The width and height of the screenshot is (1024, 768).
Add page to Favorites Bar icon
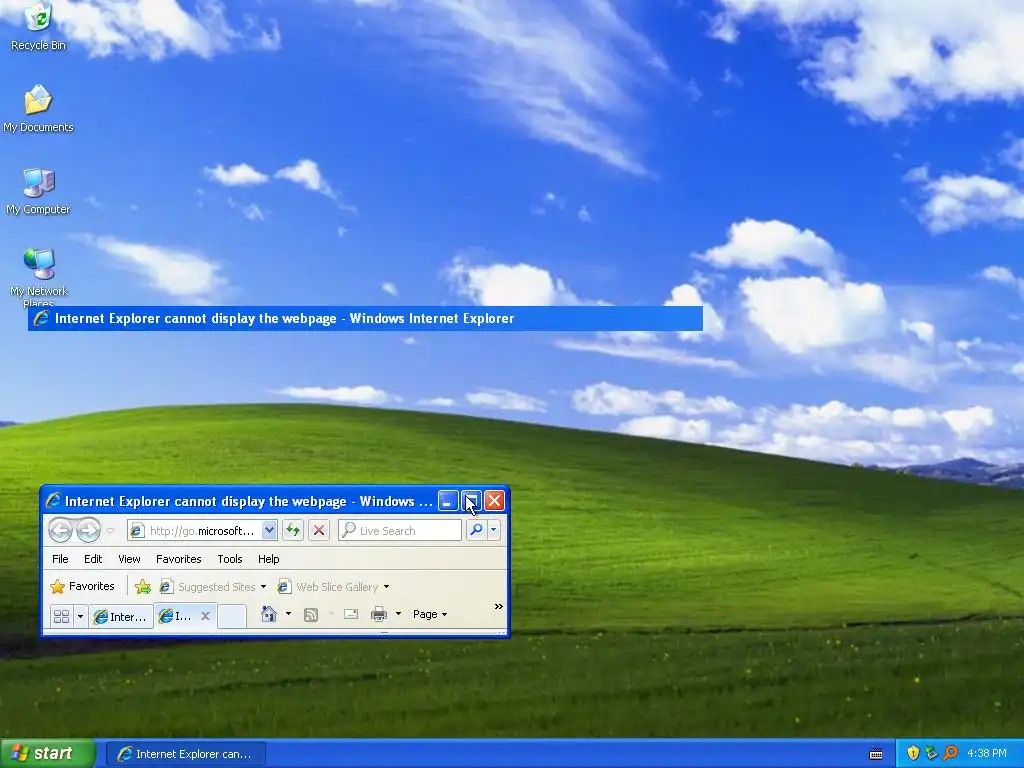point(142,586)
